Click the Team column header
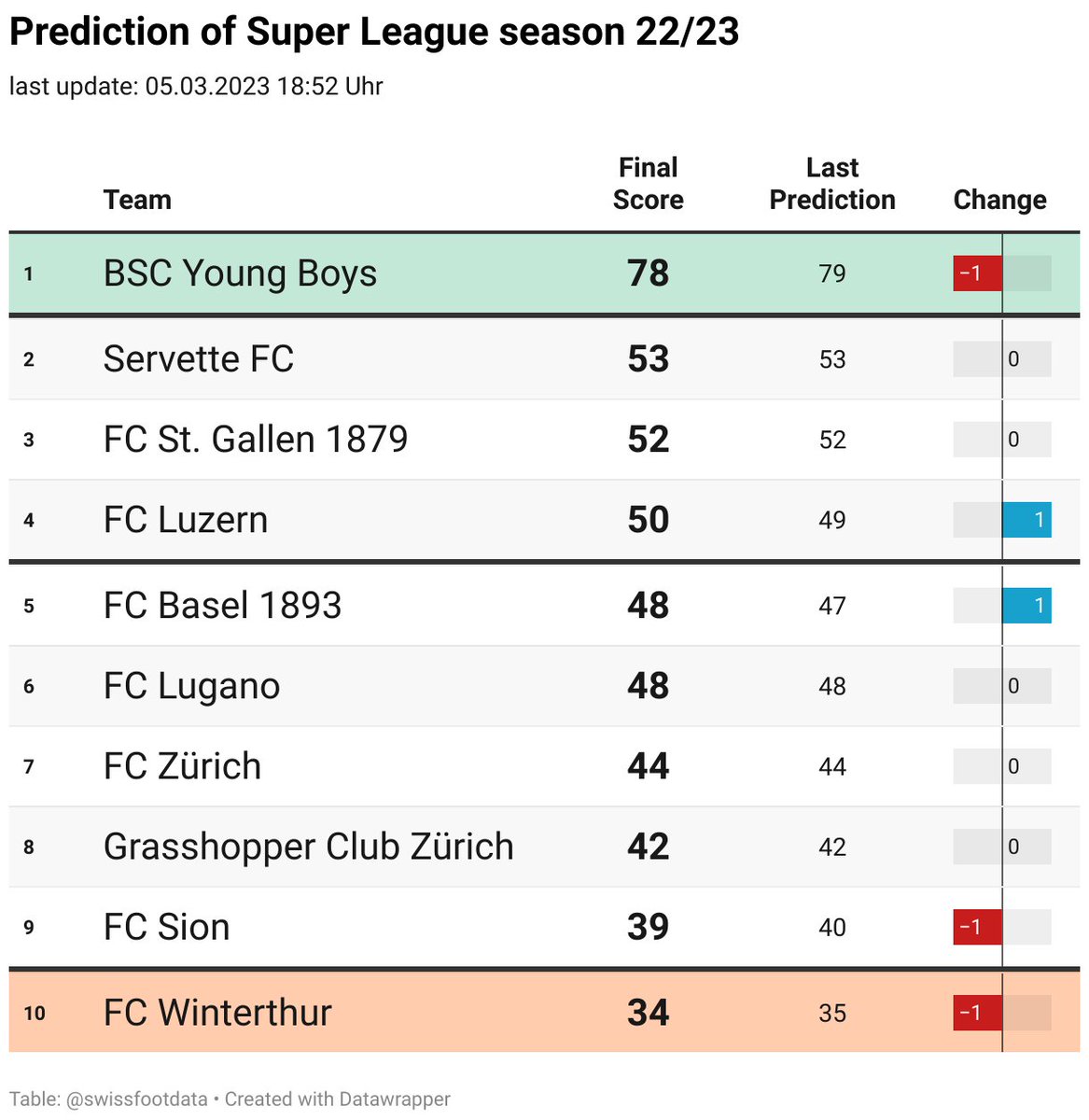 (x=137, y=200)
